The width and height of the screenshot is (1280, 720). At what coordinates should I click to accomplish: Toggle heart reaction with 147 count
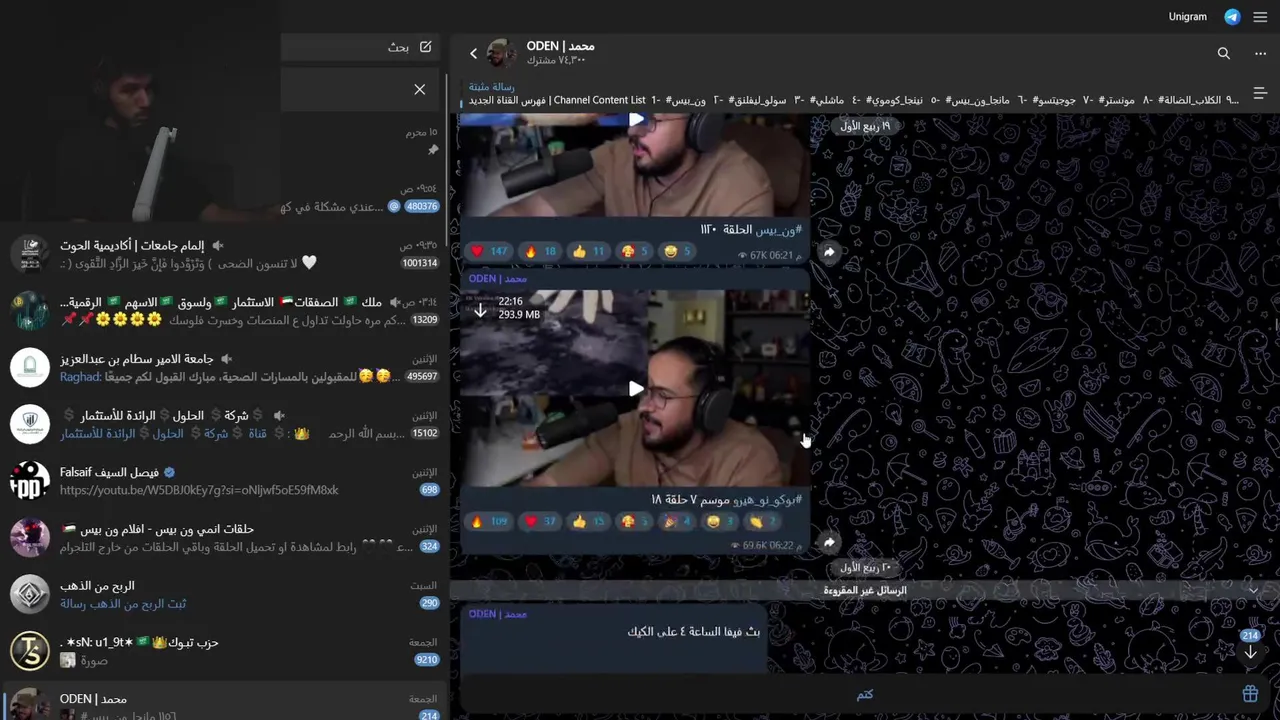(489, 251)
